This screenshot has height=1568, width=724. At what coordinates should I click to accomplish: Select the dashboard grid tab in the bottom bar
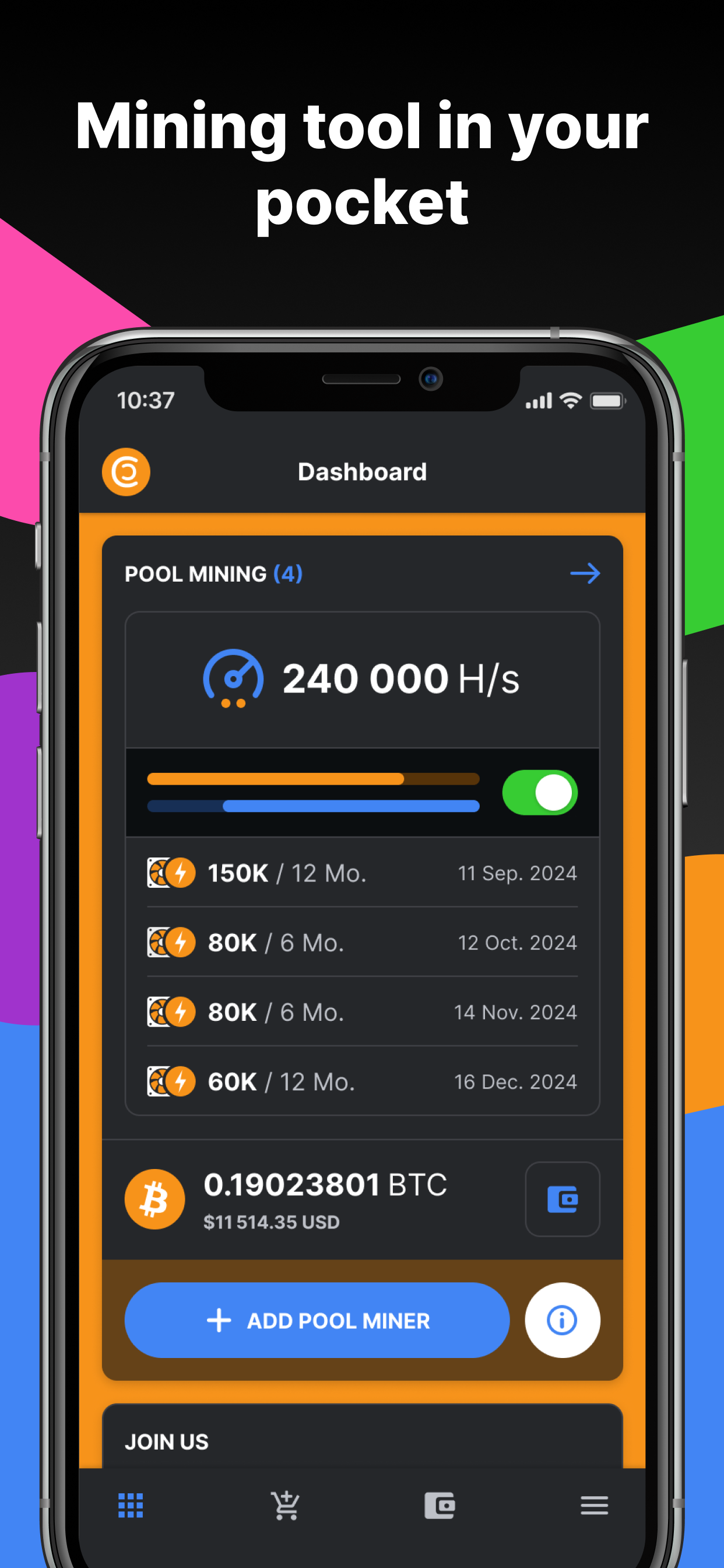[x=130, y=1506]
